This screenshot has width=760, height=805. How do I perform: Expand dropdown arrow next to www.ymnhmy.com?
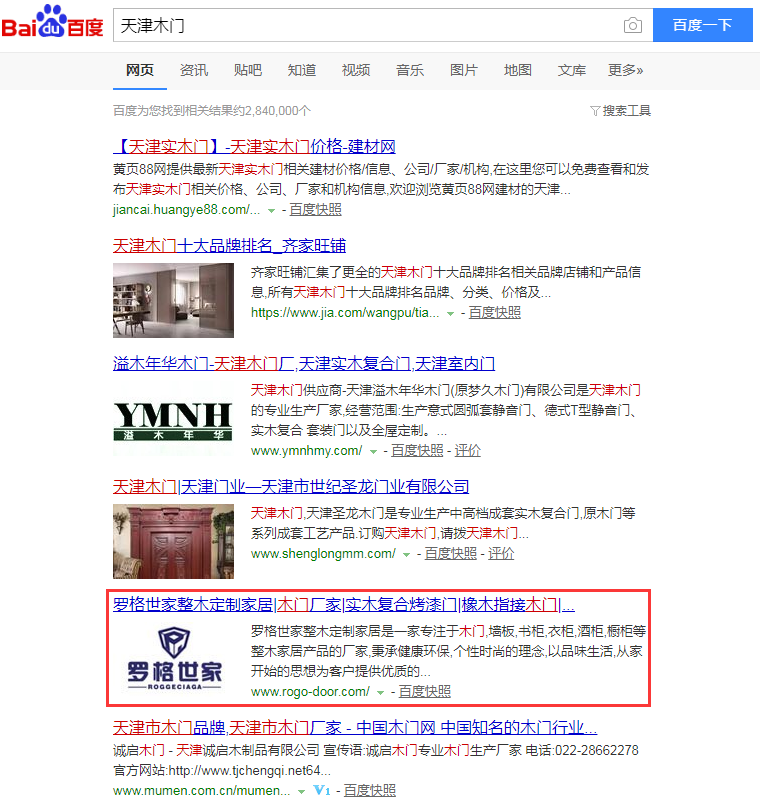(x=373, y=452)
